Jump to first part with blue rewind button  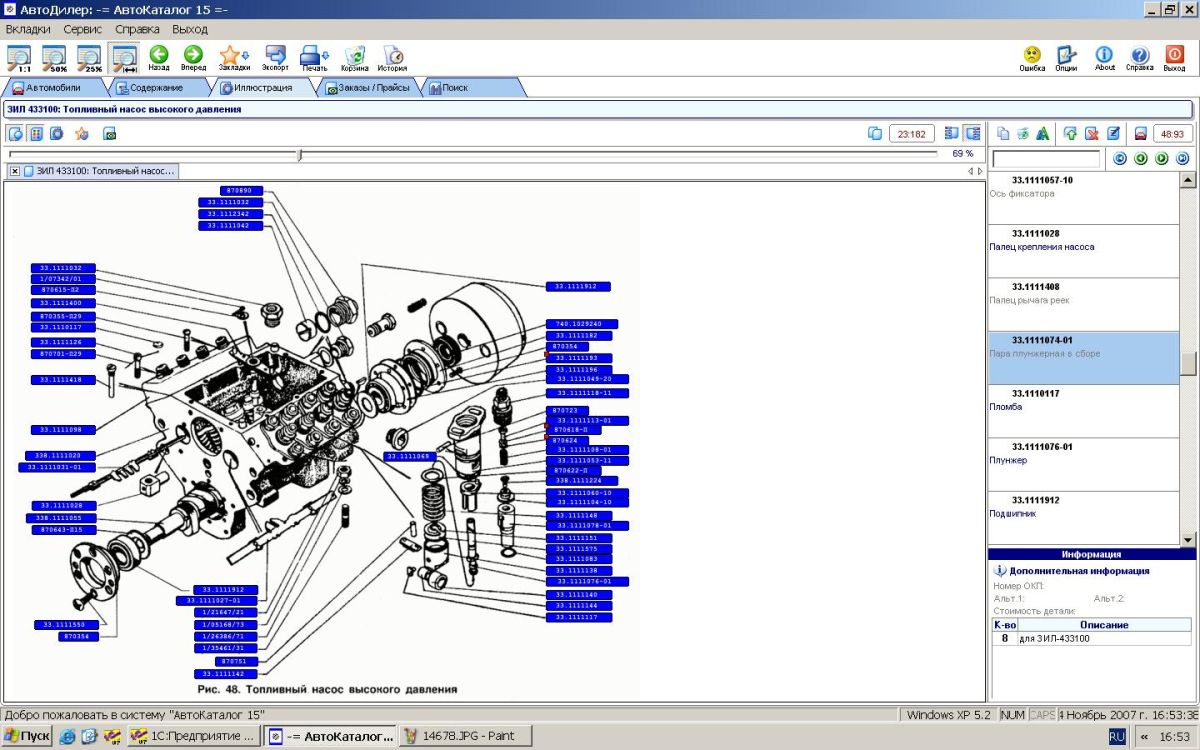pos(1120,159)
